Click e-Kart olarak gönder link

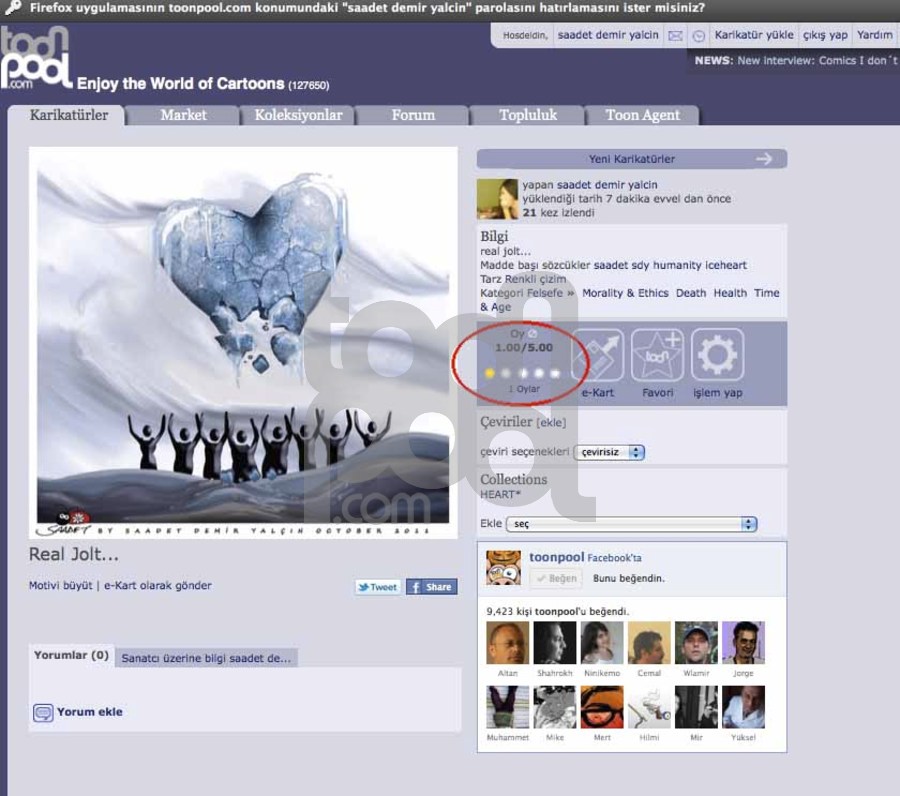(x=157, y=585)
